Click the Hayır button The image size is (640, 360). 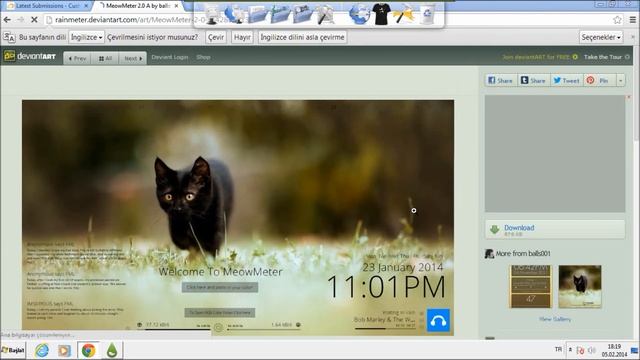tap(242, 37)
